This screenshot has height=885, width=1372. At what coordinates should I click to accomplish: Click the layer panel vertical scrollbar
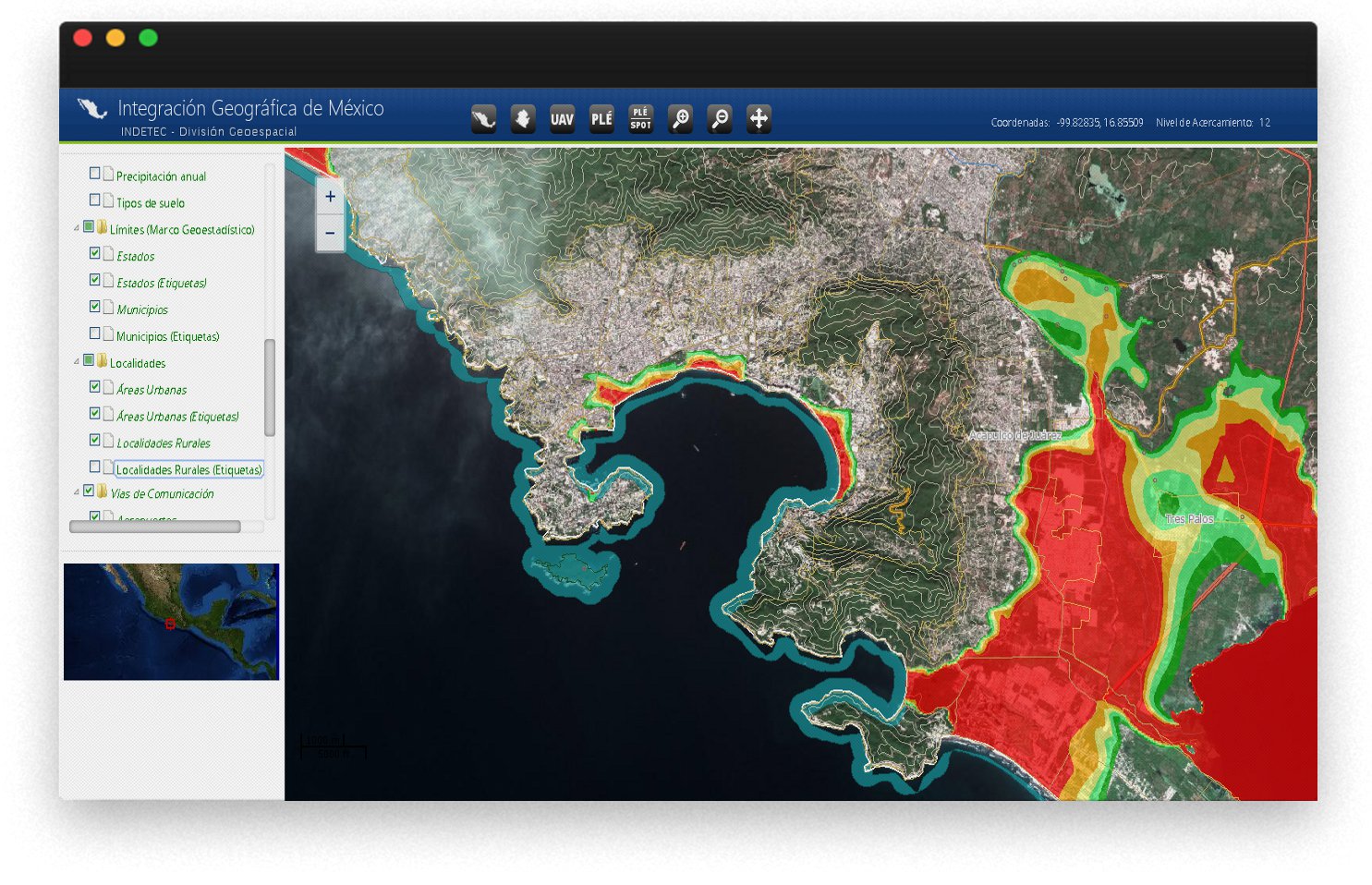tap(270, 387)
